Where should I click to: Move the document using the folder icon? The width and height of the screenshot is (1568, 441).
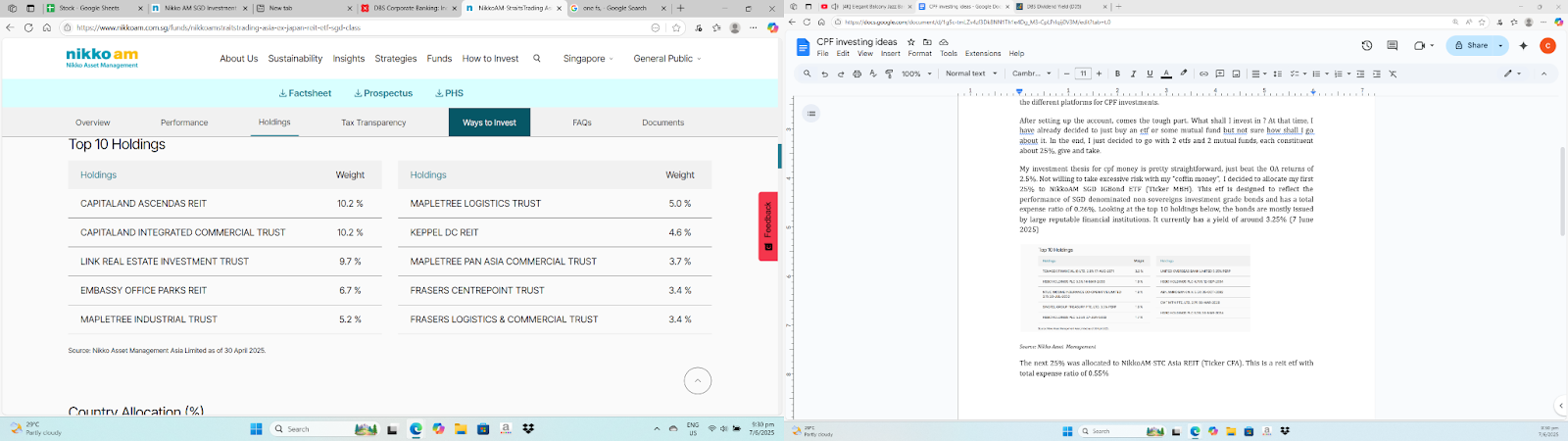[x=927, y=42]
